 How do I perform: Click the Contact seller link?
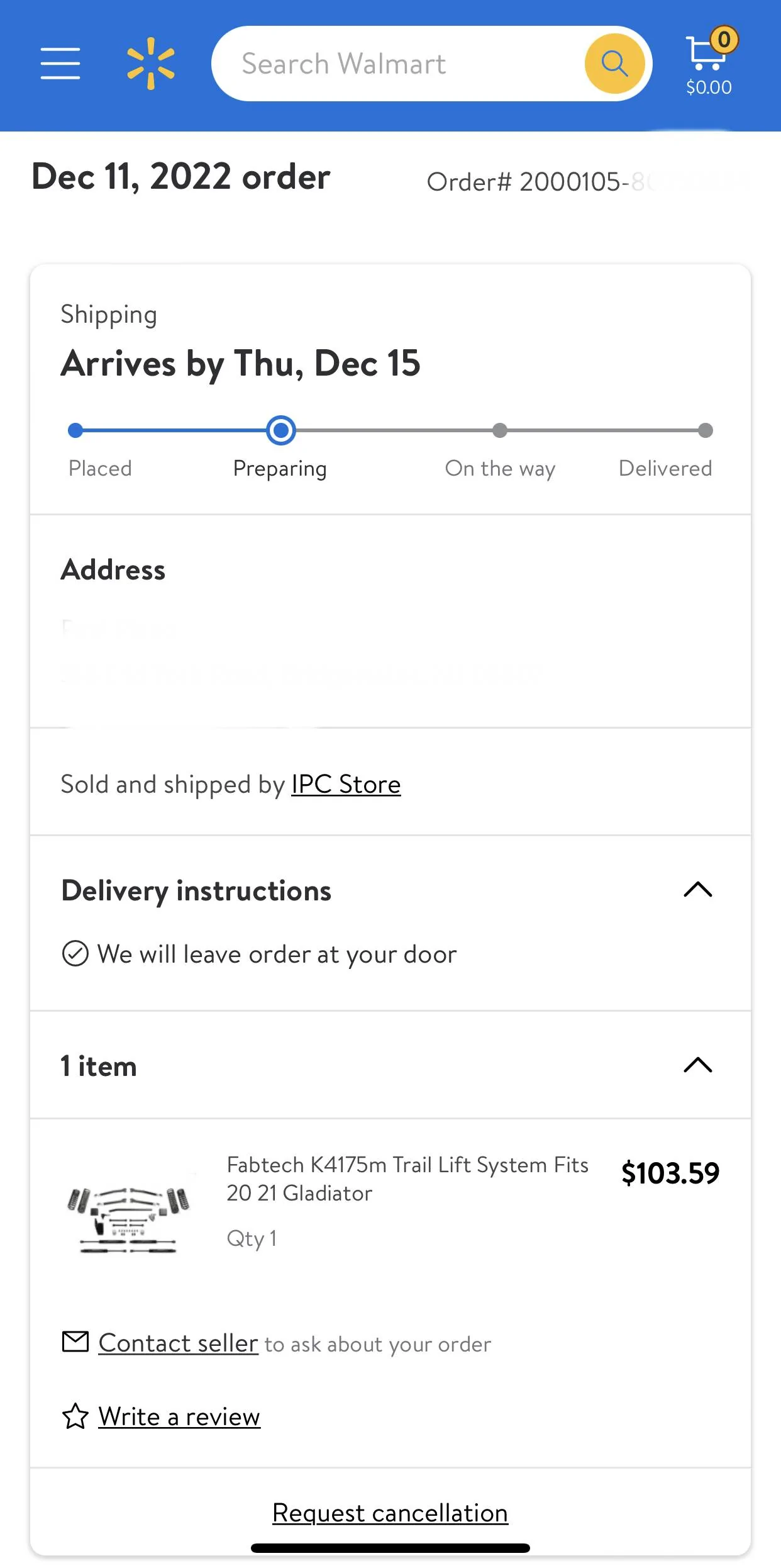point(179,1343)
